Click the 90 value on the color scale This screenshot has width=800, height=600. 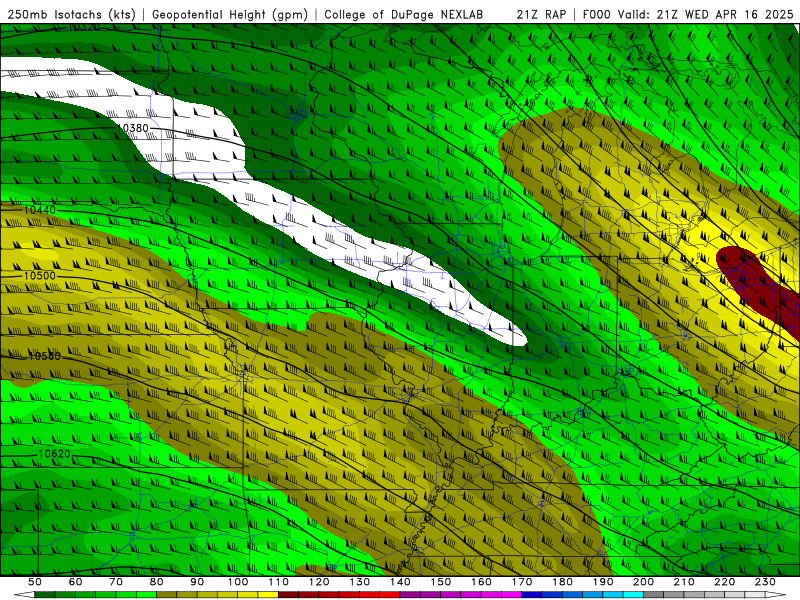pyautogui.click(x=197, y=582)
